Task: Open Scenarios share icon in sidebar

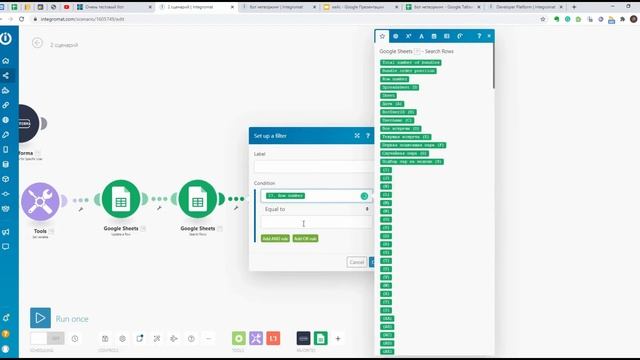Action: 6,76
